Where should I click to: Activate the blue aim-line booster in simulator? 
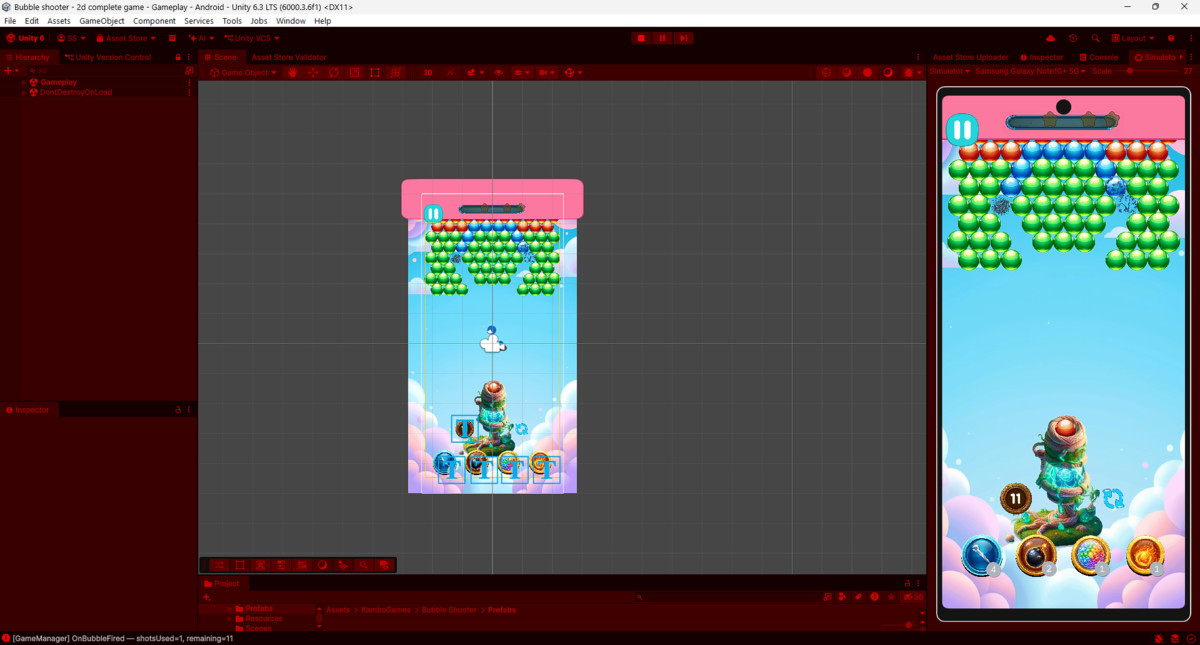(x=982, y=555)
